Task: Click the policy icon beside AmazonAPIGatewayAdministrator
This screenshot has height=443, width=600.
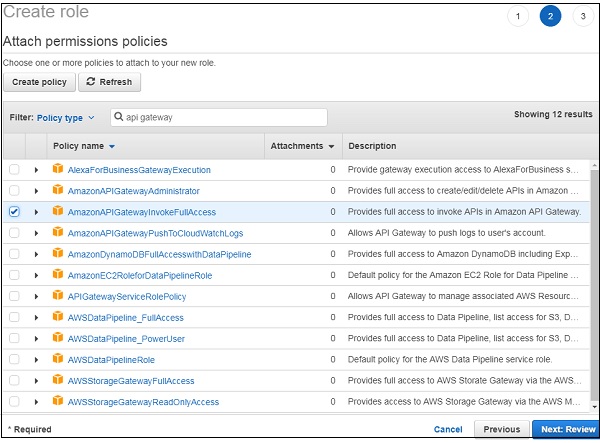Action: point(57,191)
